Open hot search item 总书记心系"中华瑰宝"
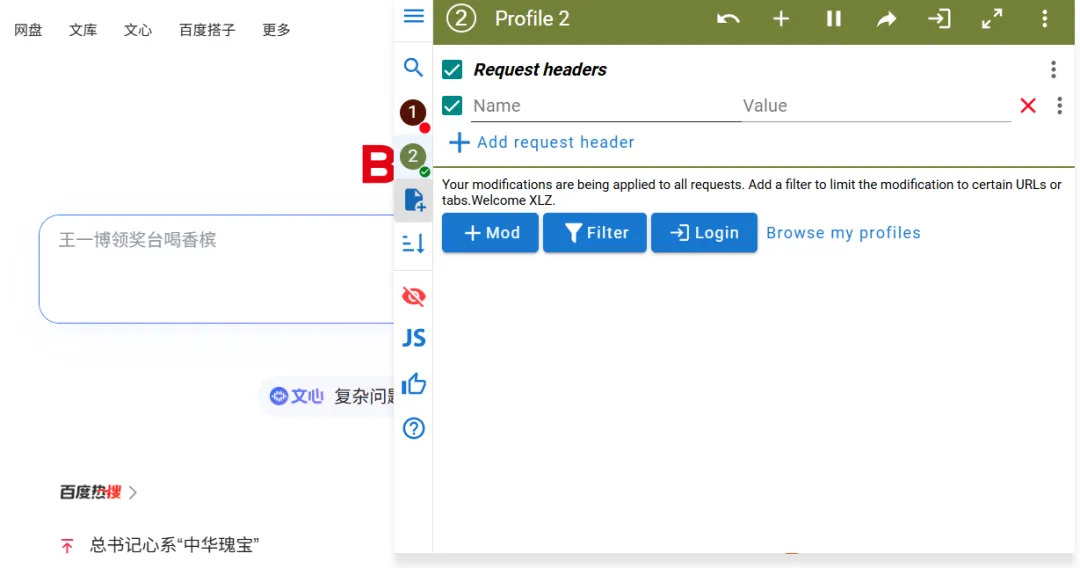Image resolution: width=1080 pixels, height=568 pixels. tap(174, 545)
